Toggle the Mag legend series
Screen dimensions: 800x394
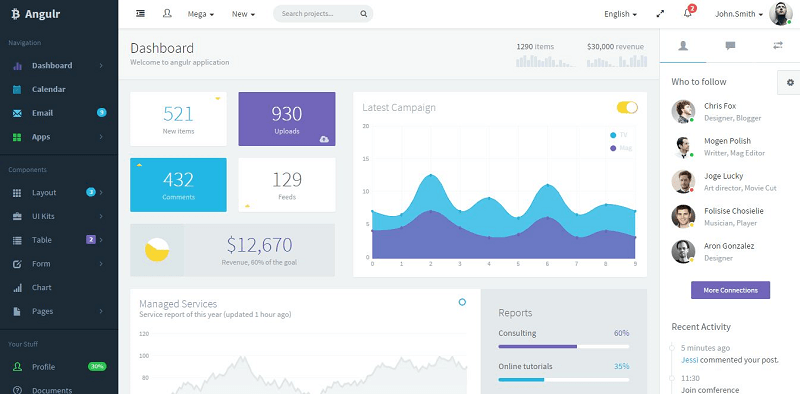click(621, 148)
